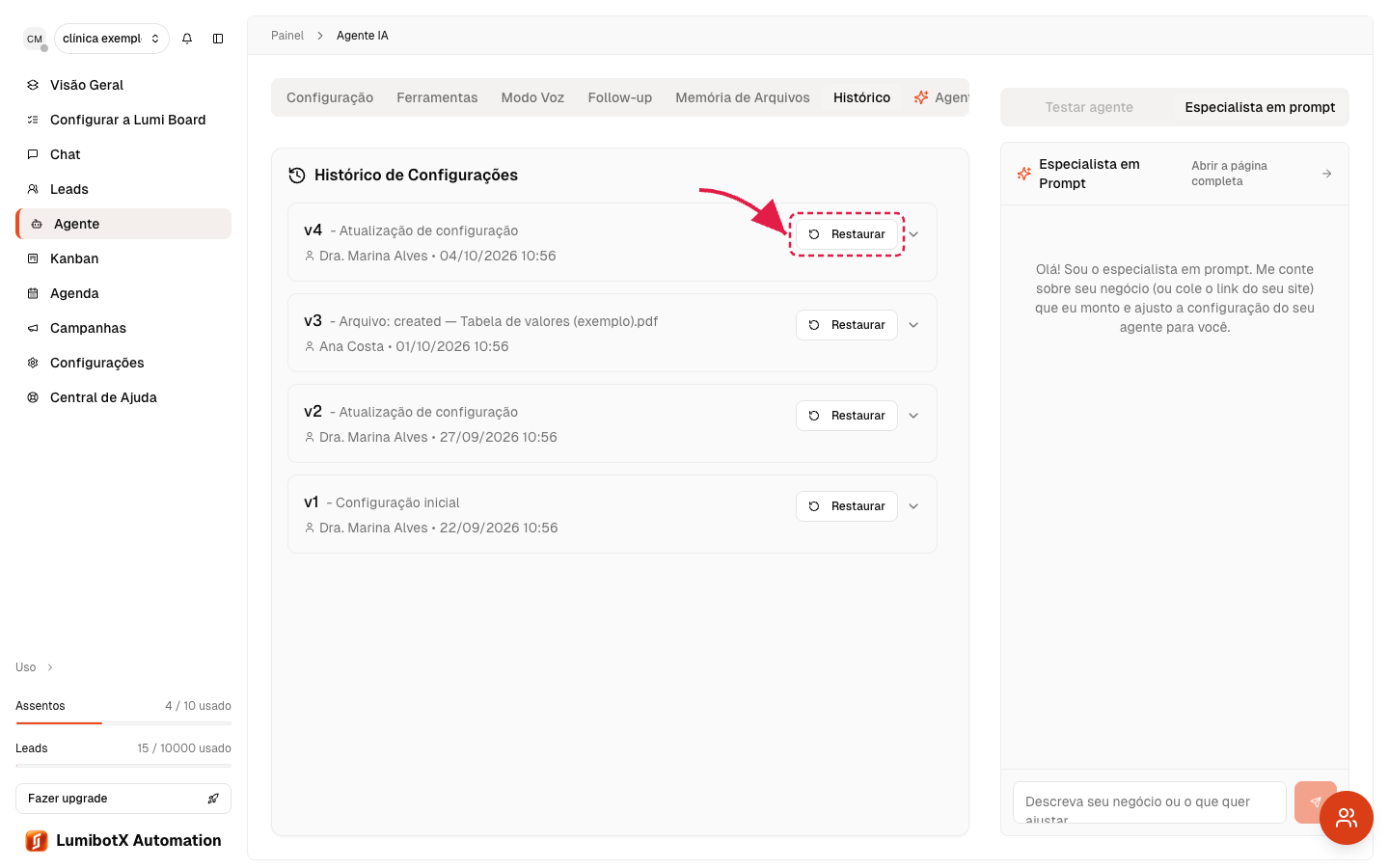
Task: Open Central de Ajuda
Action: pyautogui.click(x=123, y=397)
